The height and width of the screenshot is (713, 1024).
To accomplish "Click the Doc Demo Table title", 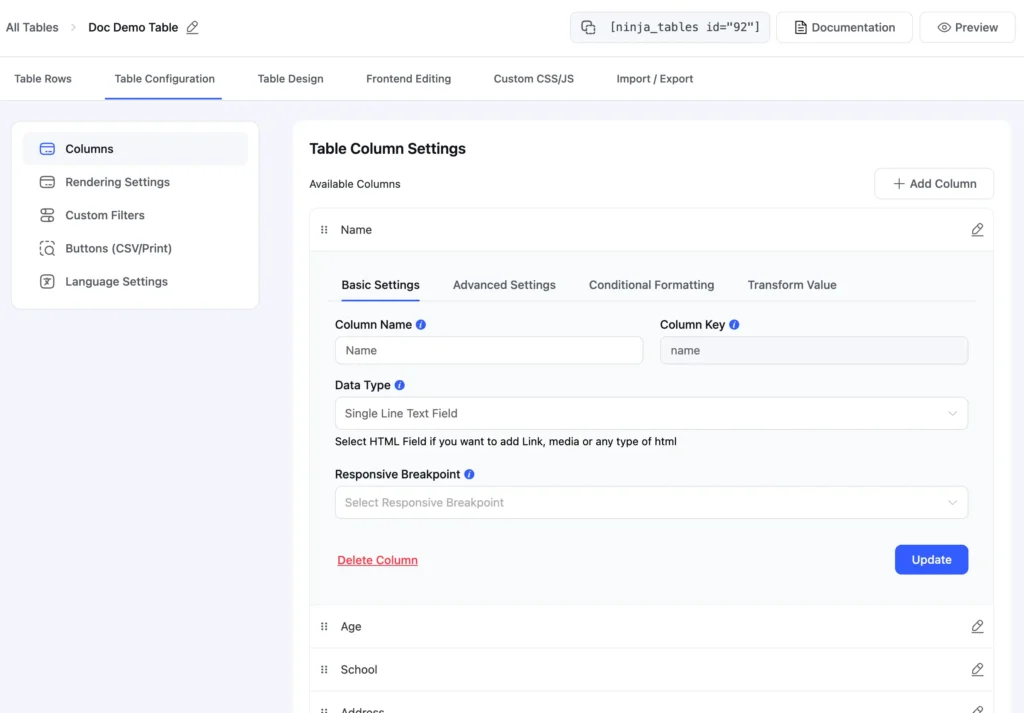I will (x=133, y=27).
